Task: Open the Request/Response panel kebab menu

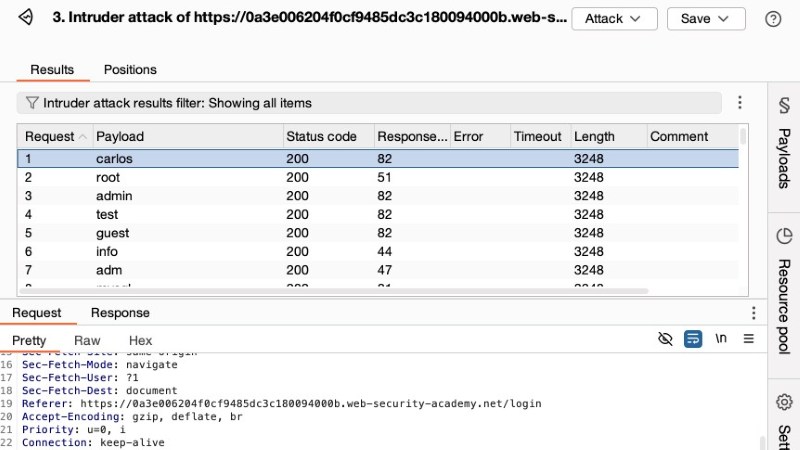Action: point(753,313)
